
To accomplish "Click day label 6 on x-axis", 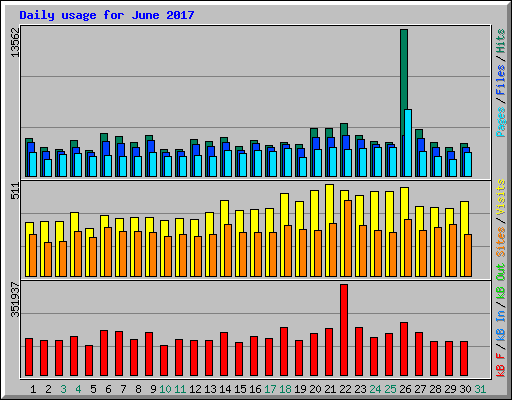I will 108,389.
